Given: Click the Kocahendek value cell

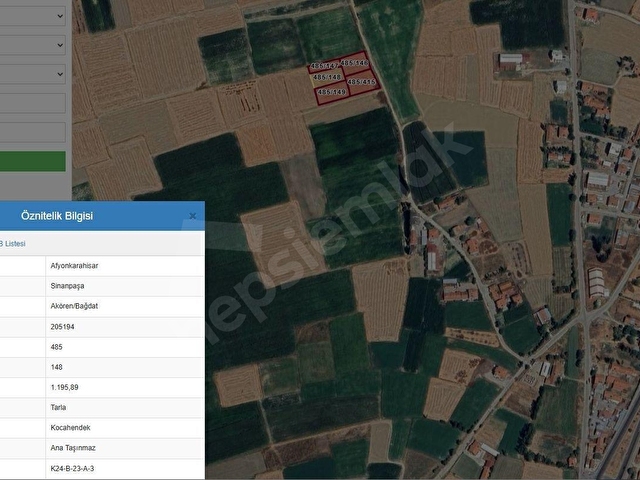Looking at the screenshot, I should [x=125, y=428].
